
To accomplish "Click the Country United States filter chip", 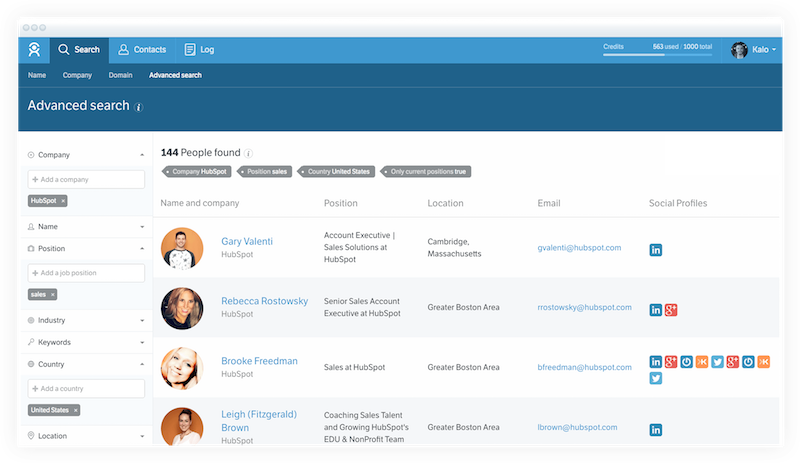I will click(336, 172).
